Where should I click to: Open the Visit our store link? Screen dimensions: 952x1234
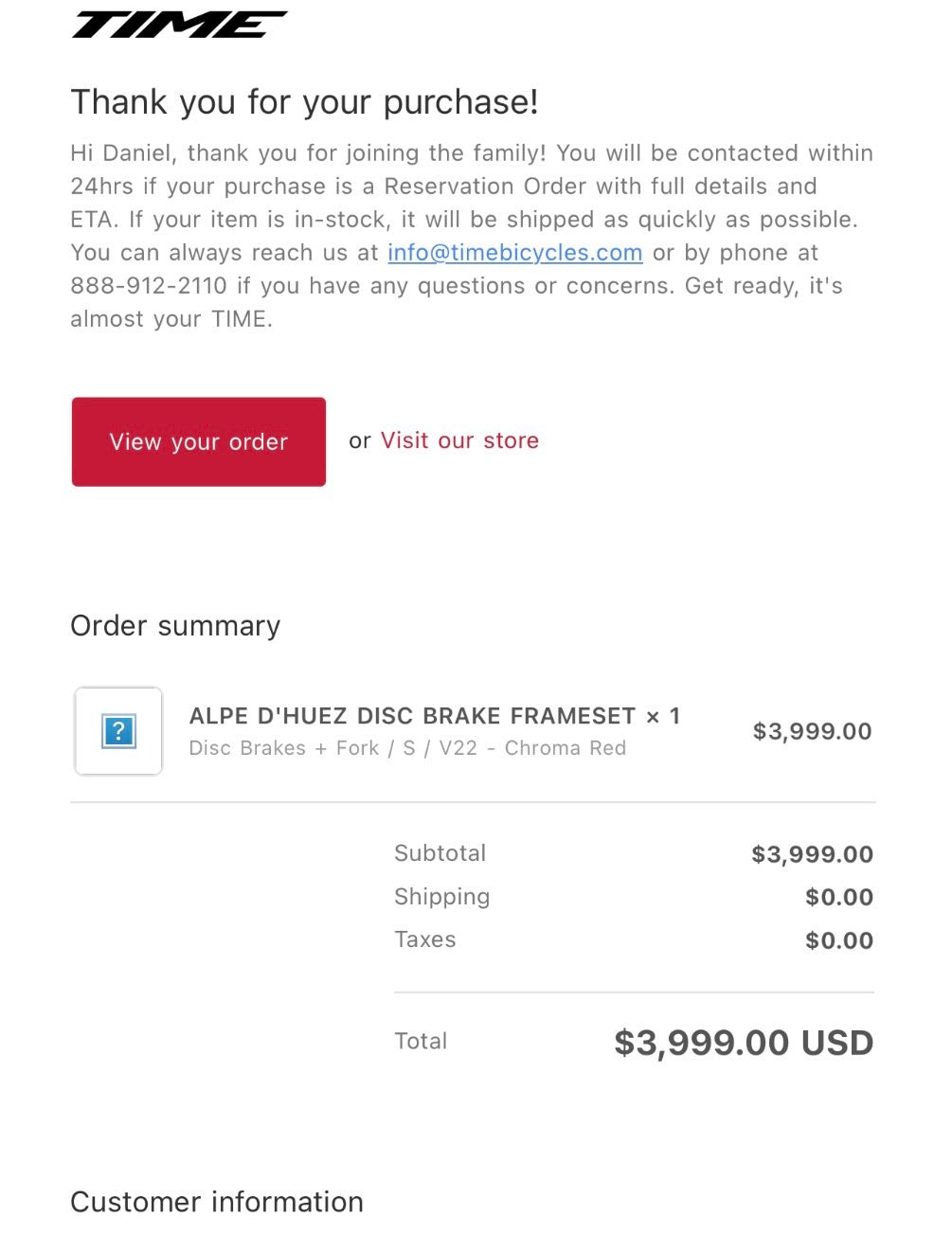459,440
